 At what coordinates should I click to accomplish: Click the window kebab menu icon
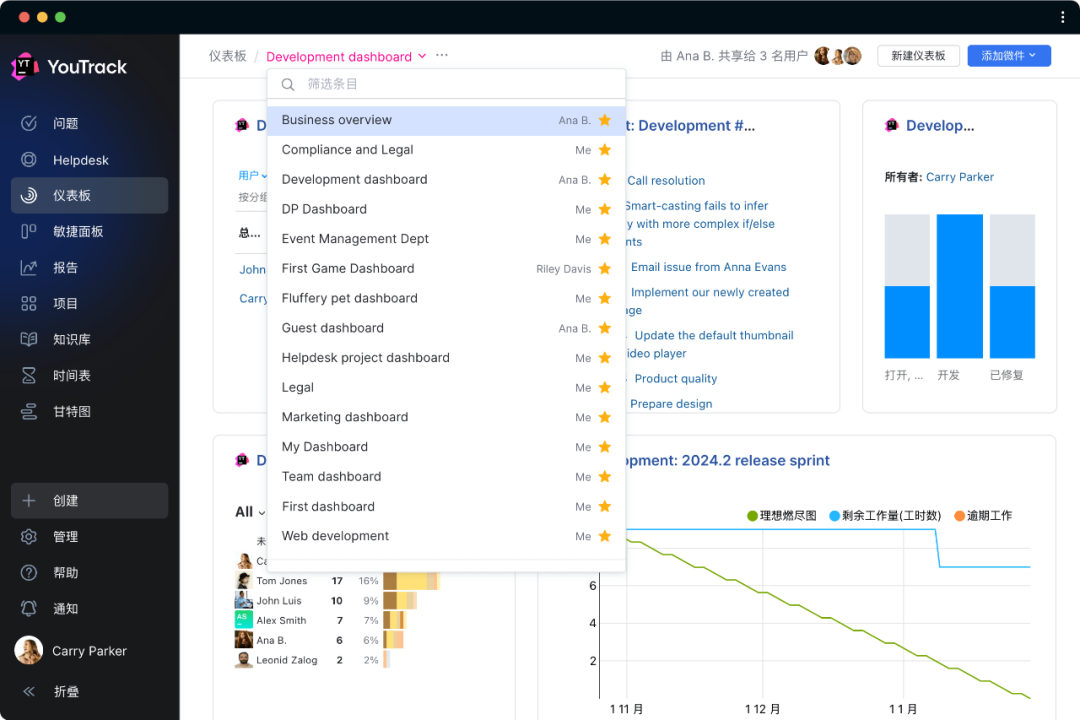coord(1063,17)
